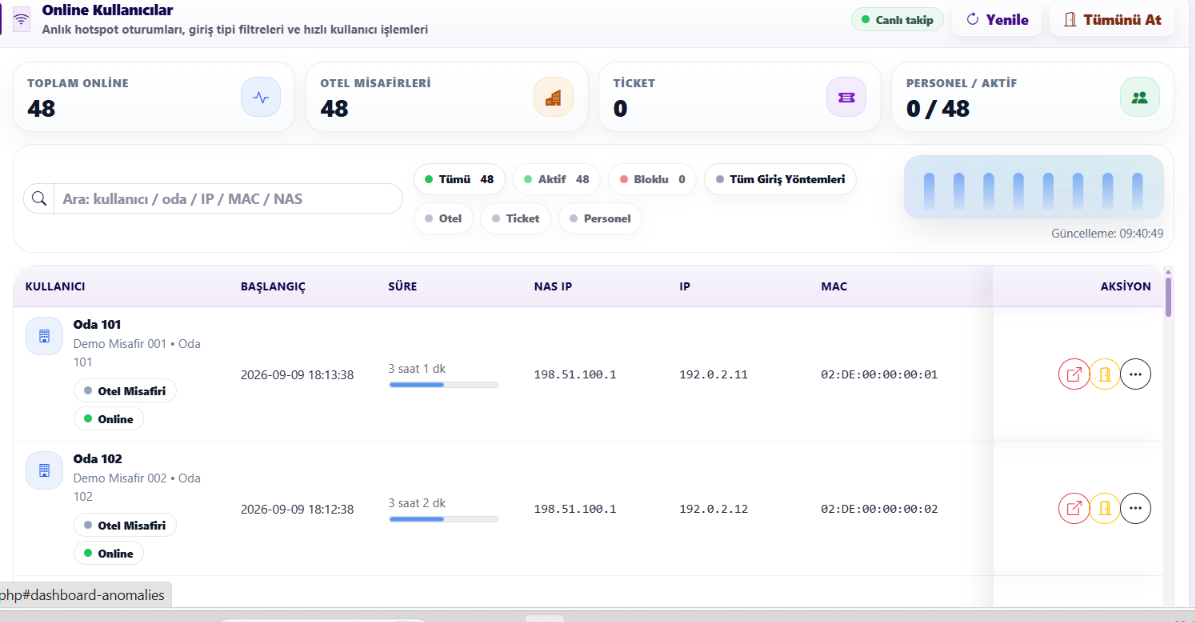The height and width of the screenshot is (622, 1195).
Task: Click the building icon next to Oda 101
Action: (44, 336)
